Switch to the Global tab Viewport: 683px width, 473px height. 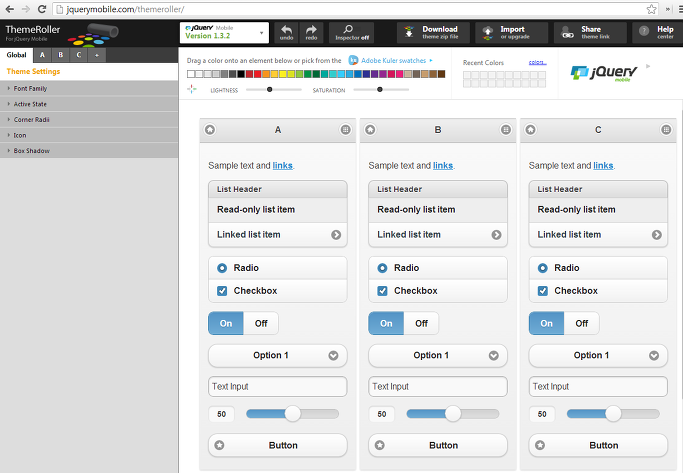(17, 55)
